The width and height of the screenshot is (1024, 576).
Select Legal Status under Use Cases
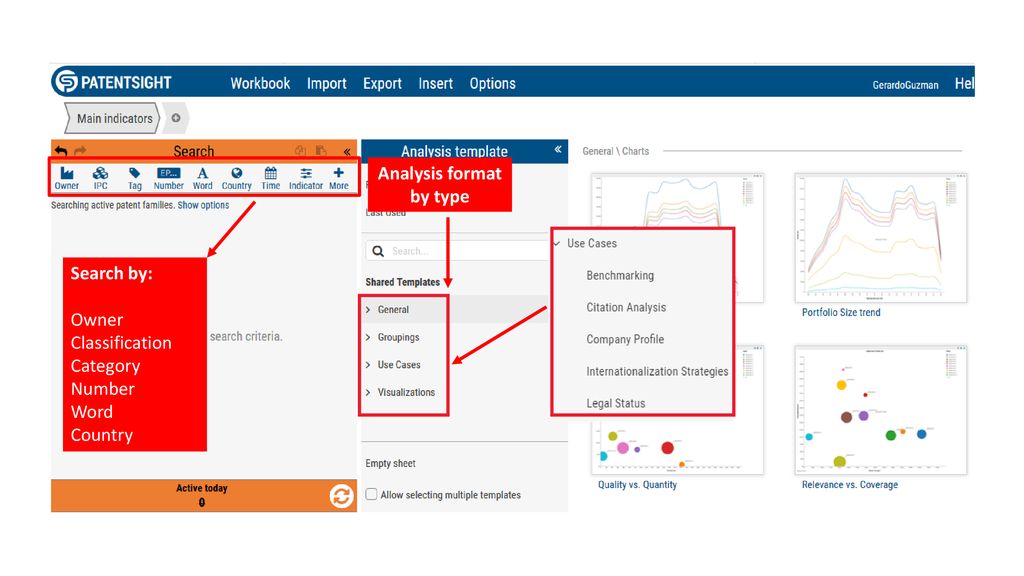(615, 403)
